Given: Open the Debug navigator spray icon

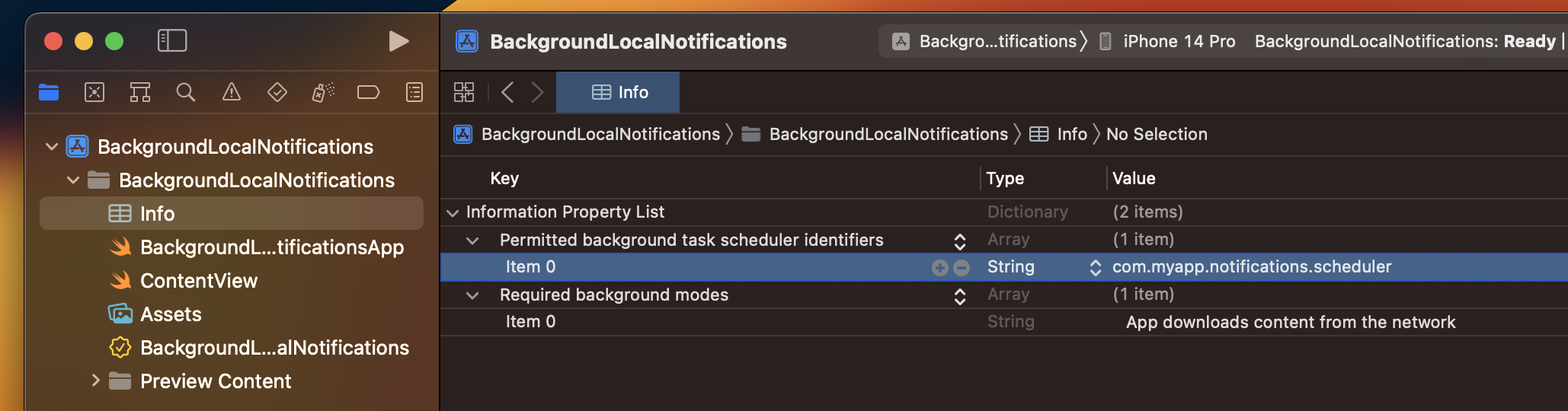Looking at the screenshot, I should 323,92.
